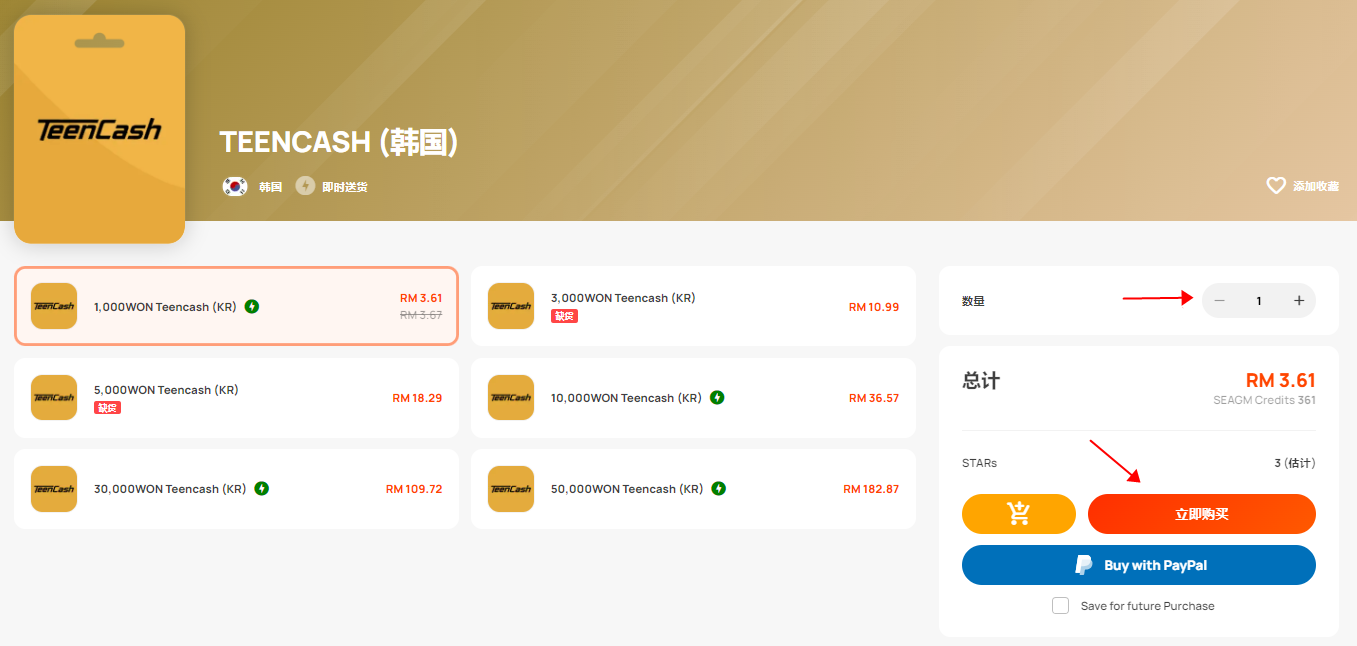The image size is (1357, 646).
Task: Click the RM 10.99 price text
Action: point(874,307)
